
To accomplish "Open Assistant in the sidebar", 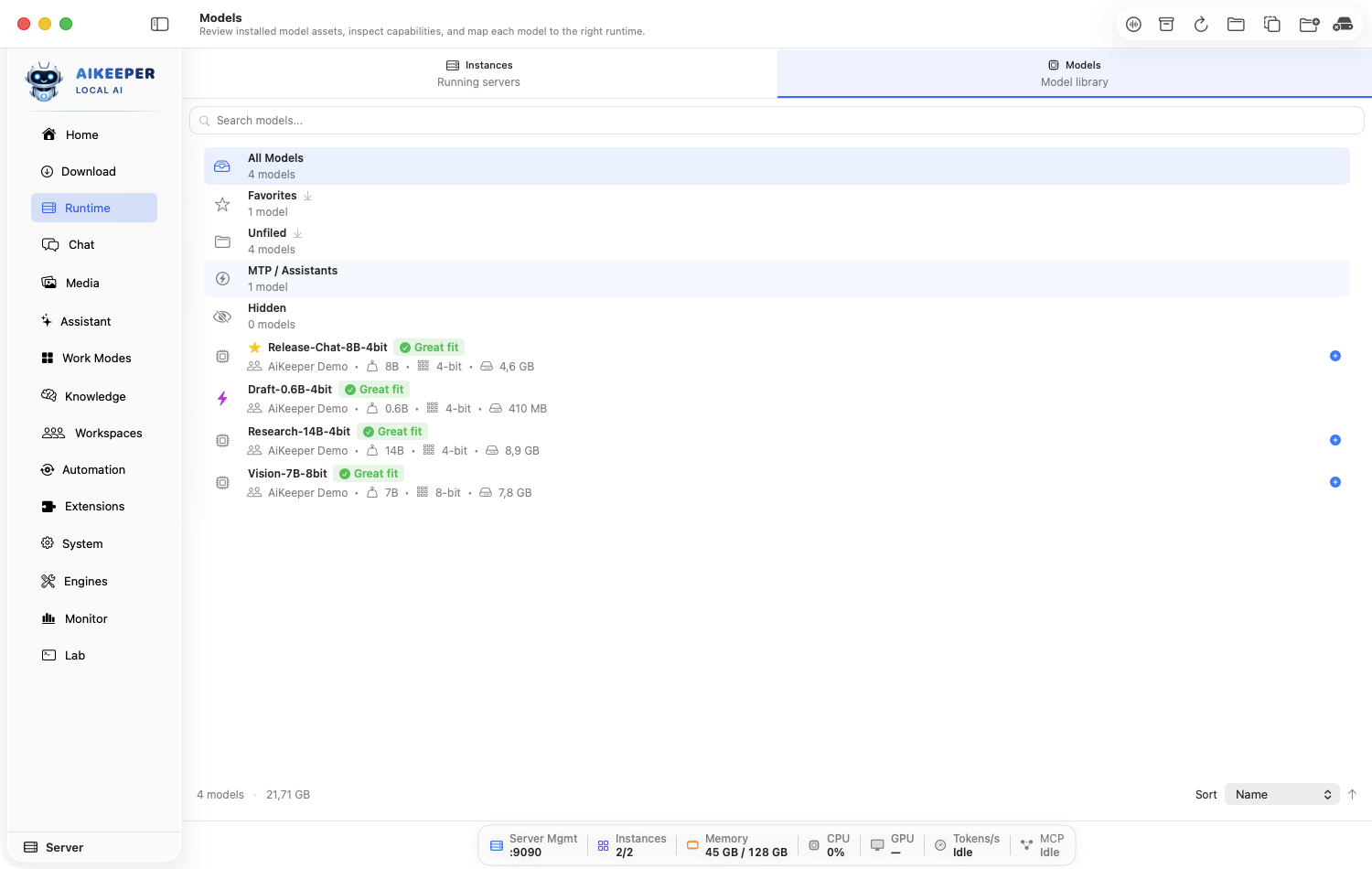I will point(94,321).
